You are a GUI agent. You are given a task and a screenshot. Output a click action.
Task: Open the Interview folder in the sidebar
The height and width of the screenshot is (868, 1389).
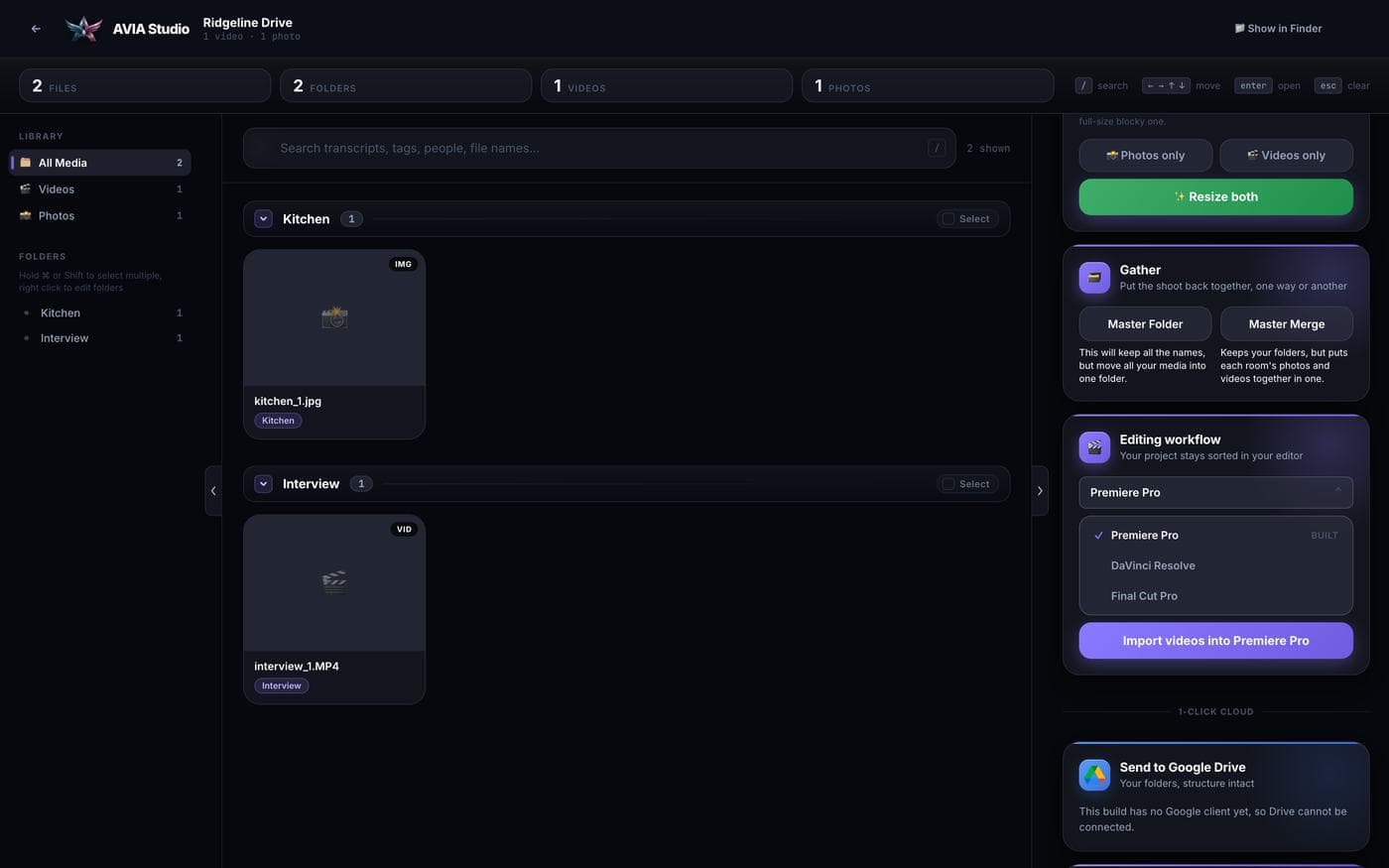pyautogui.click(x=100, y=338)
